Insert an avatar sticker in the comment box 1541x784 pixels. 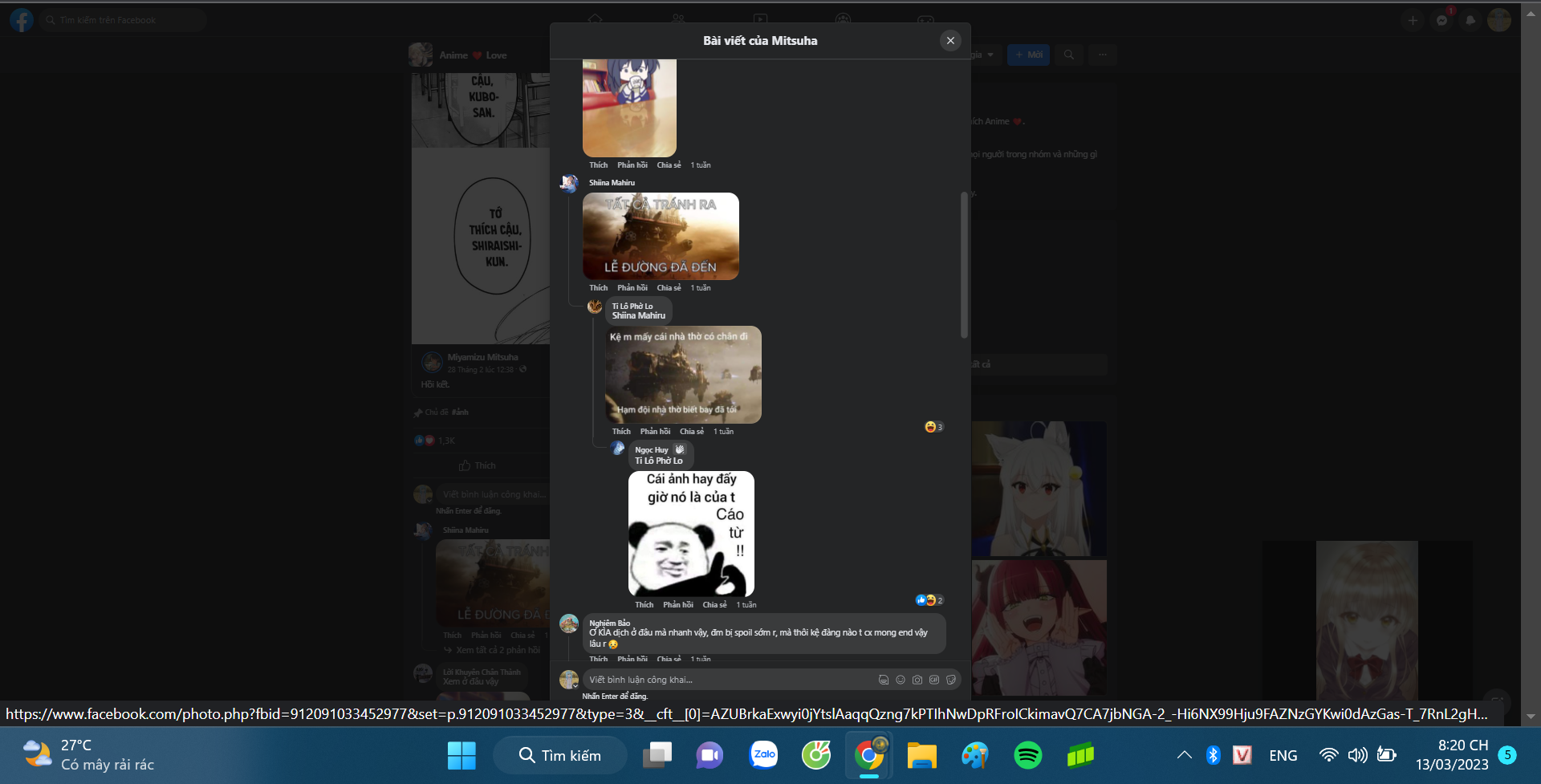pos(883,680)
